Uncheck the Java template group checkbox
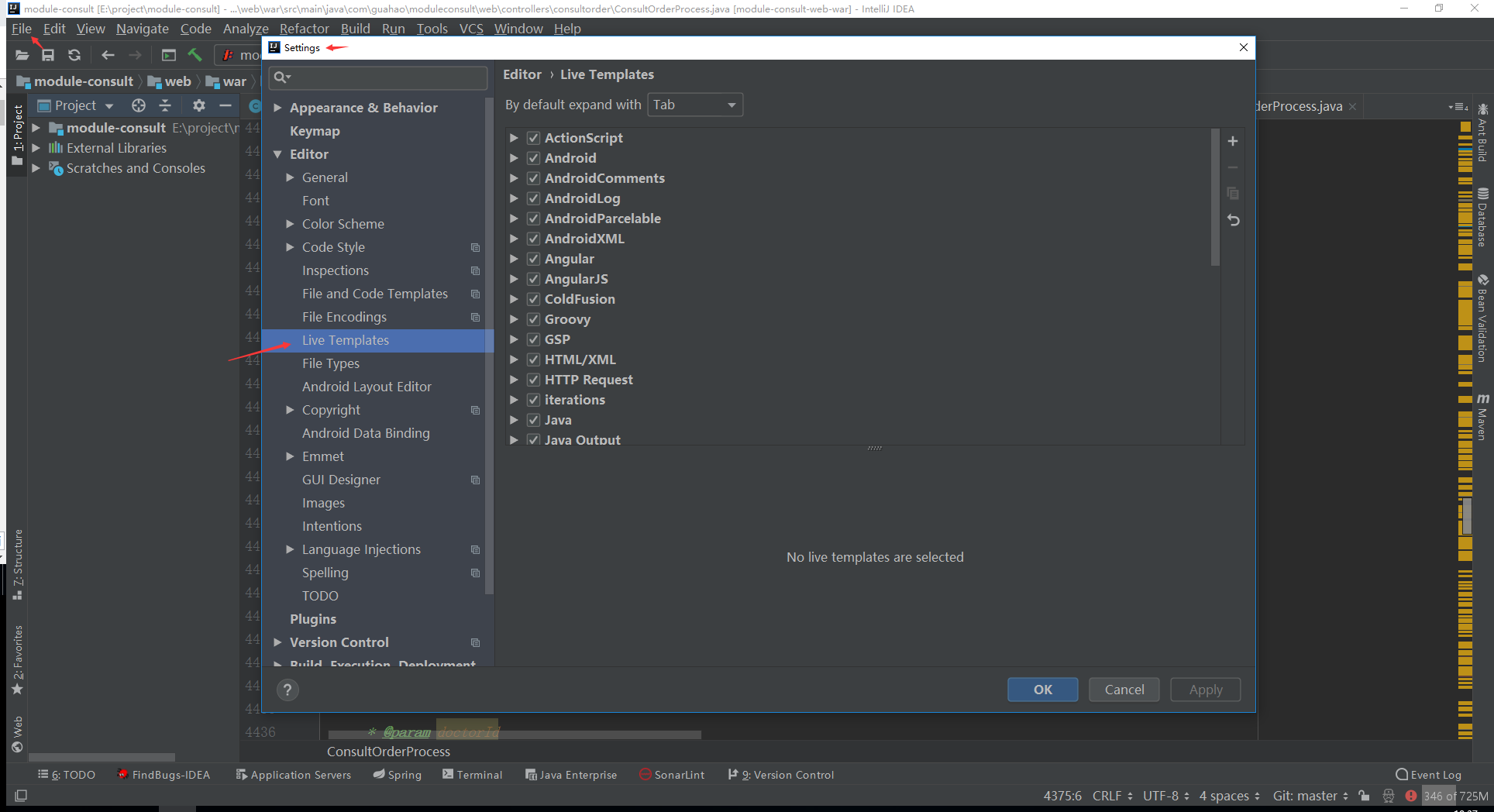 pos(533,420)
